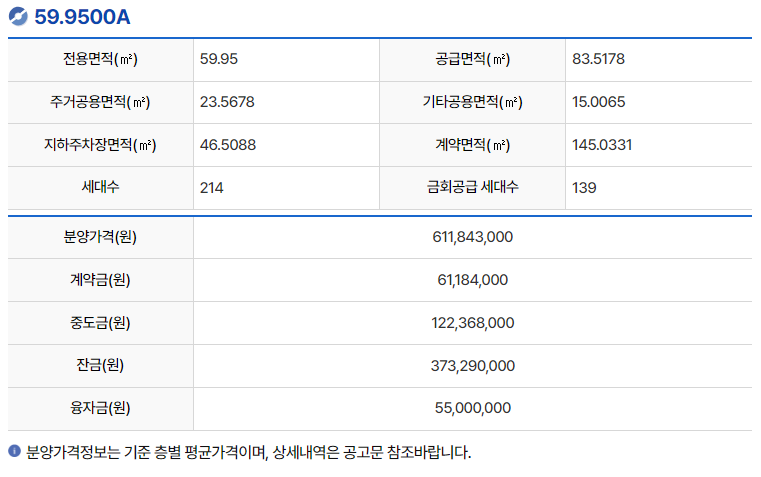The width and height of the screenshot is (761, 477).
Task: Click the 계약면적(㎡) label
Action: coord(472,145)
